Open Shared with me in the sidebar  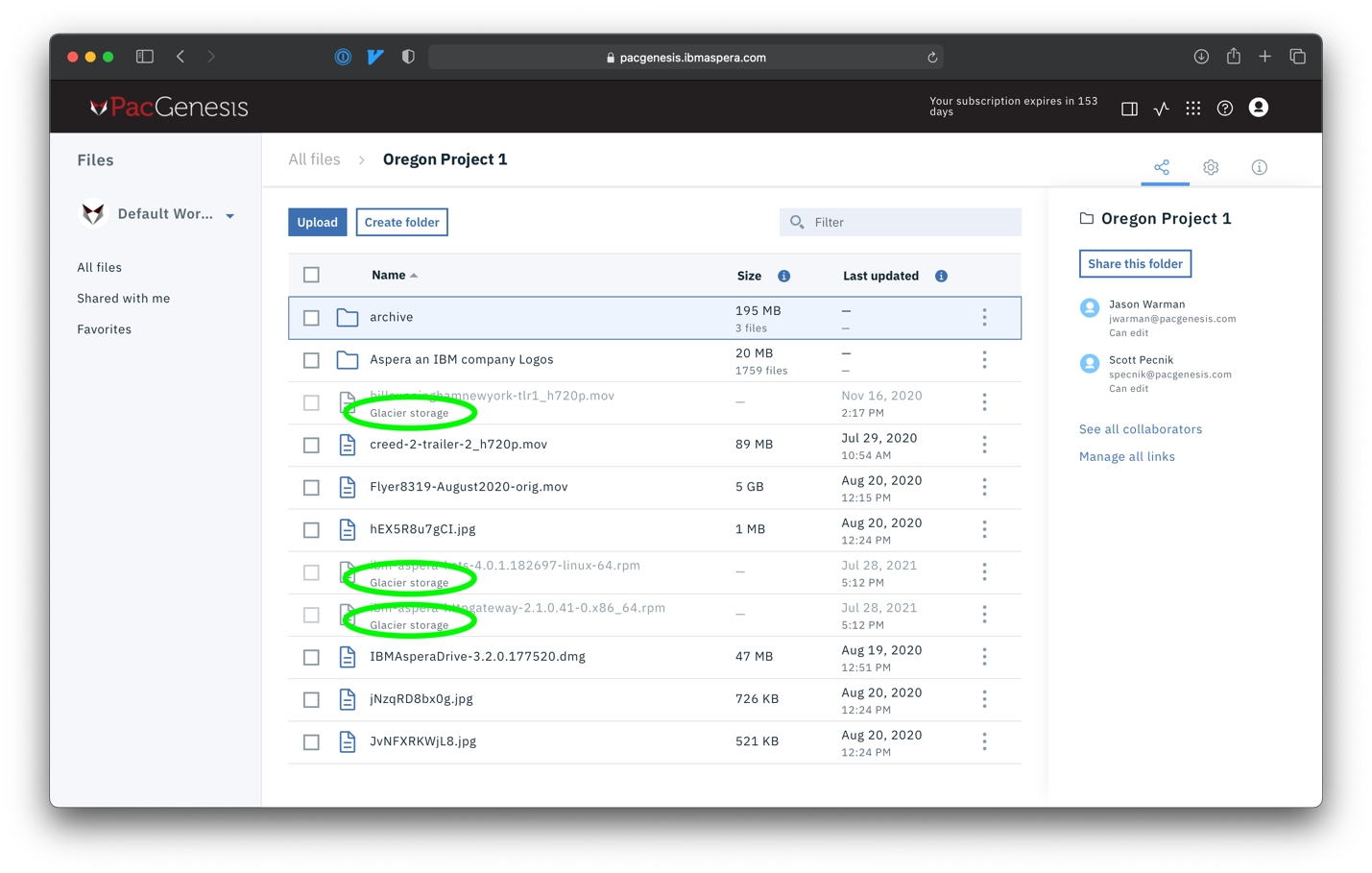pyautogui.click(x=124, y=299)
